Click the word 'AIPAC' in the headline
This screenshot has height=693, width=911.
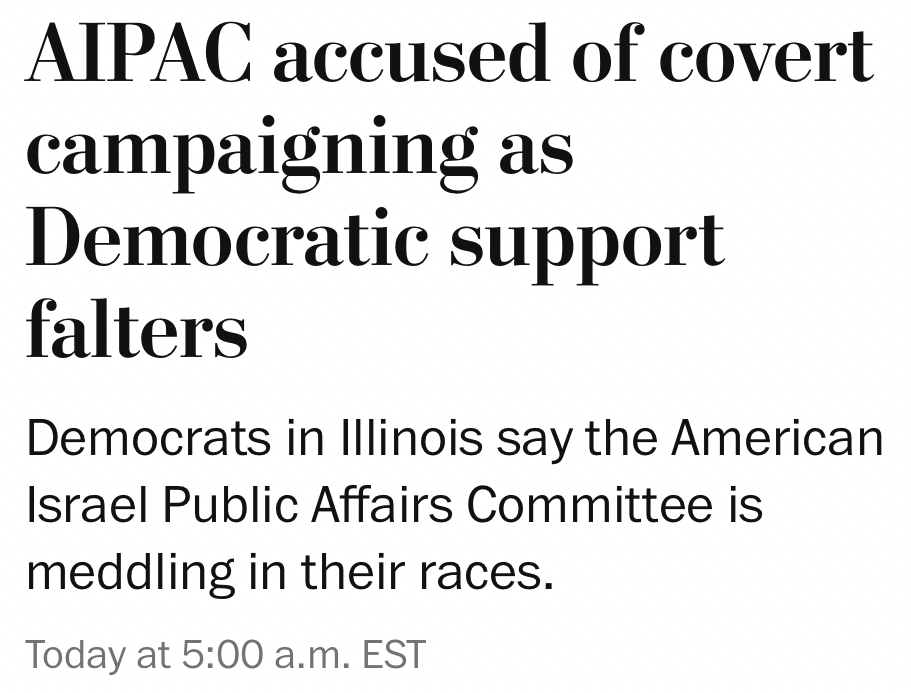[139, 55]
